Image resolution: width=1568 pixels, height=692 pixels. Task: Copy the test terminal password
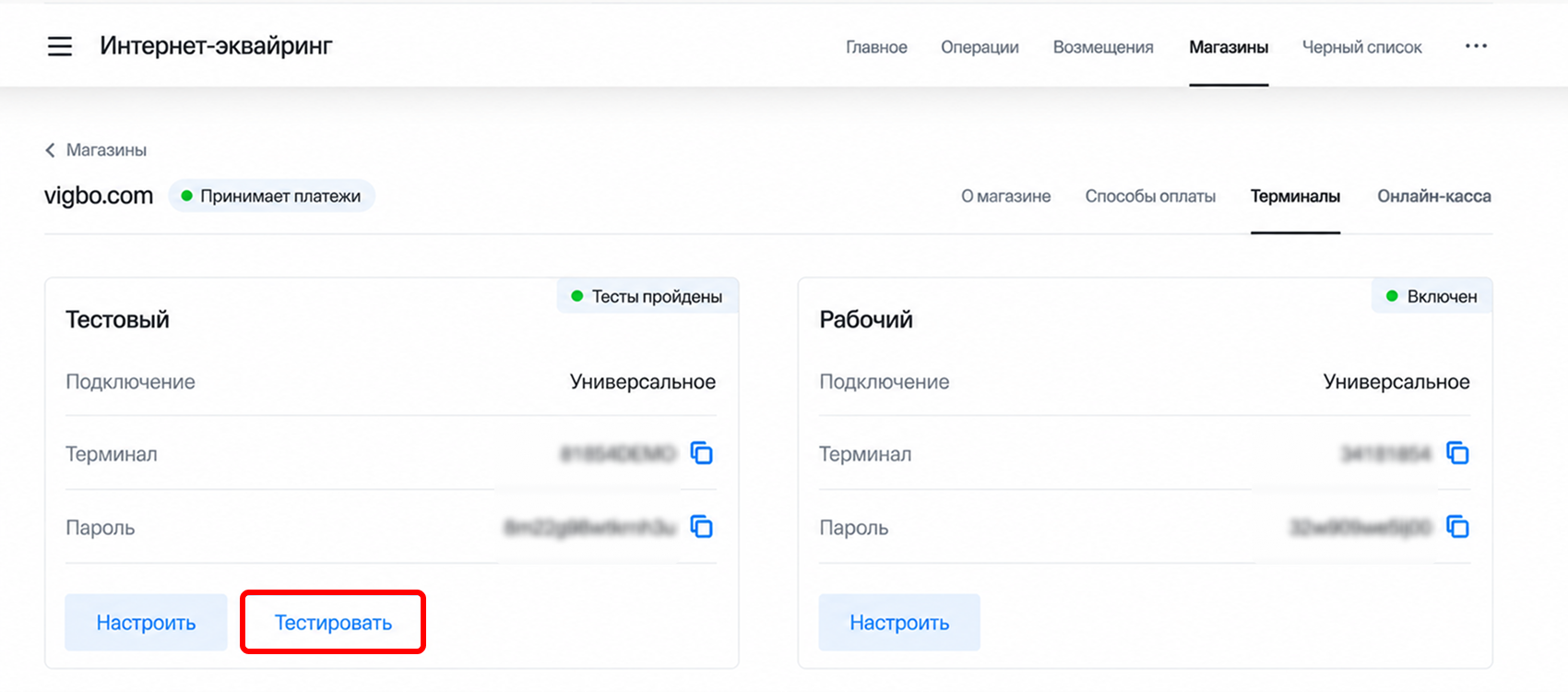click(x=702, y=527)
